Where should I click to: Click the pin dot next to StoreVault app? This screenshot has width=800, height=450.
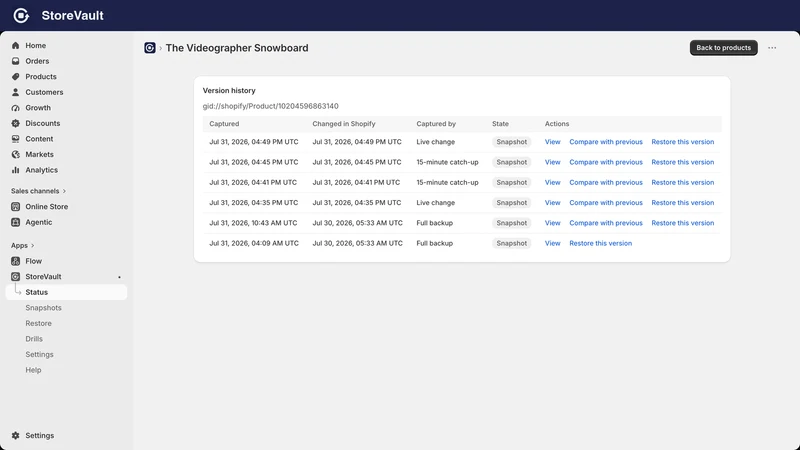click(119, 277)
